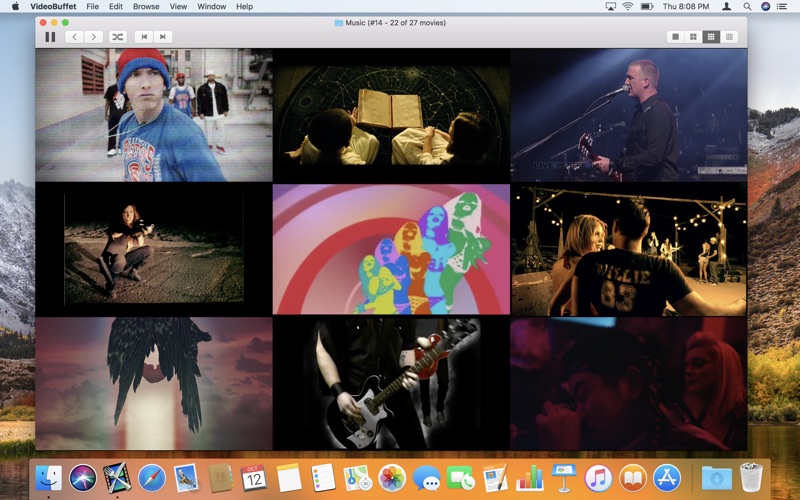
Task: Open iBooks from the Dock
Action: (633, 478)
